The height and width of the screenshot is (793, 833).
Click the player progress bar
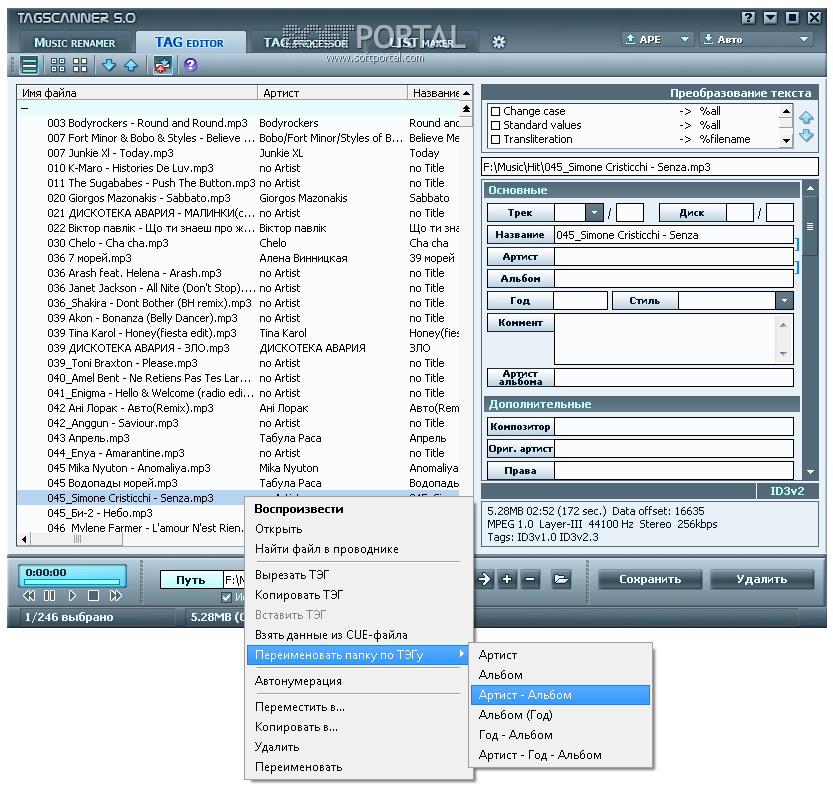[x=71, y=583]
